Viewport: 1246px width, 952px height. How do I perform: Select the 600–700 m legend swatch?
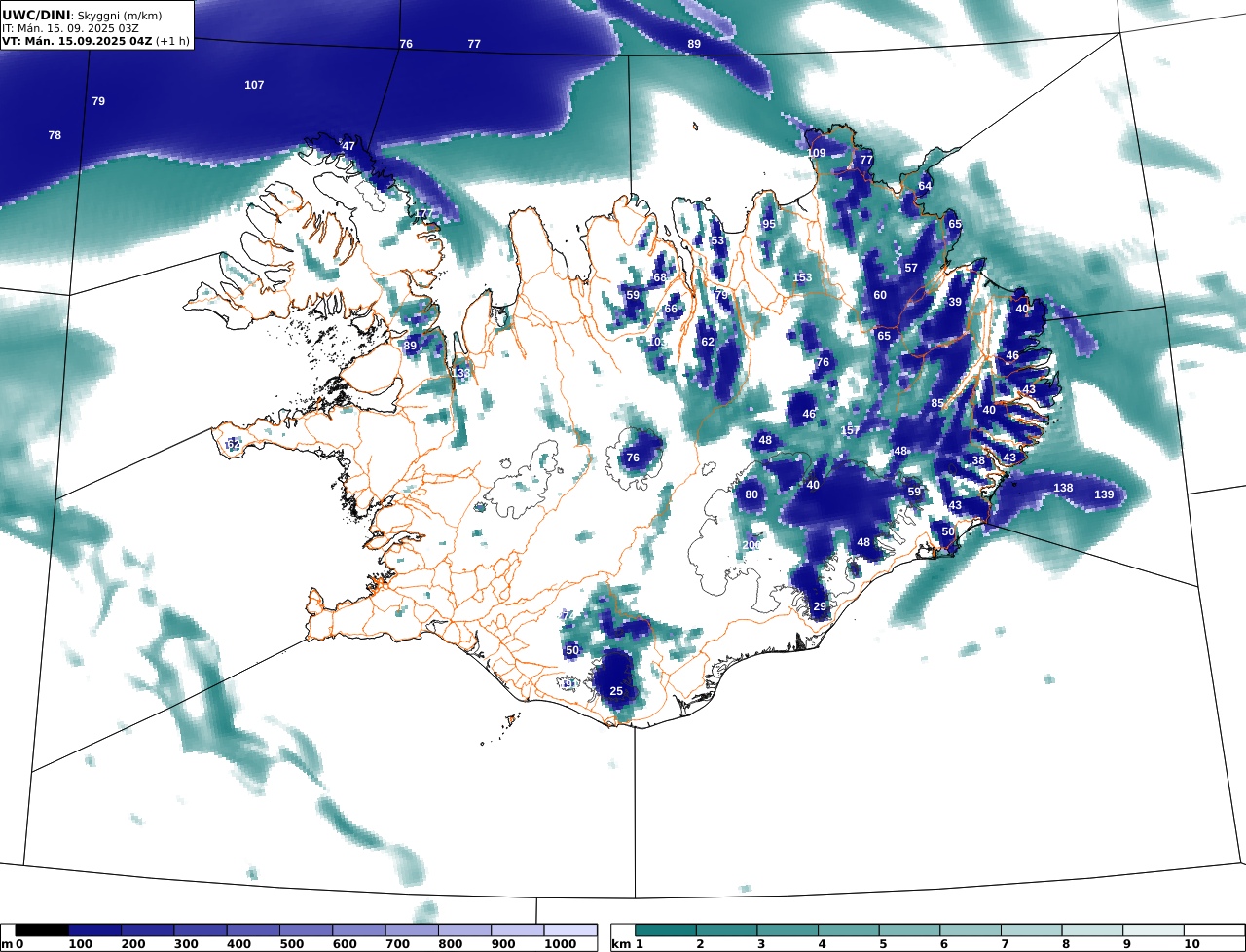click(358, 931)
